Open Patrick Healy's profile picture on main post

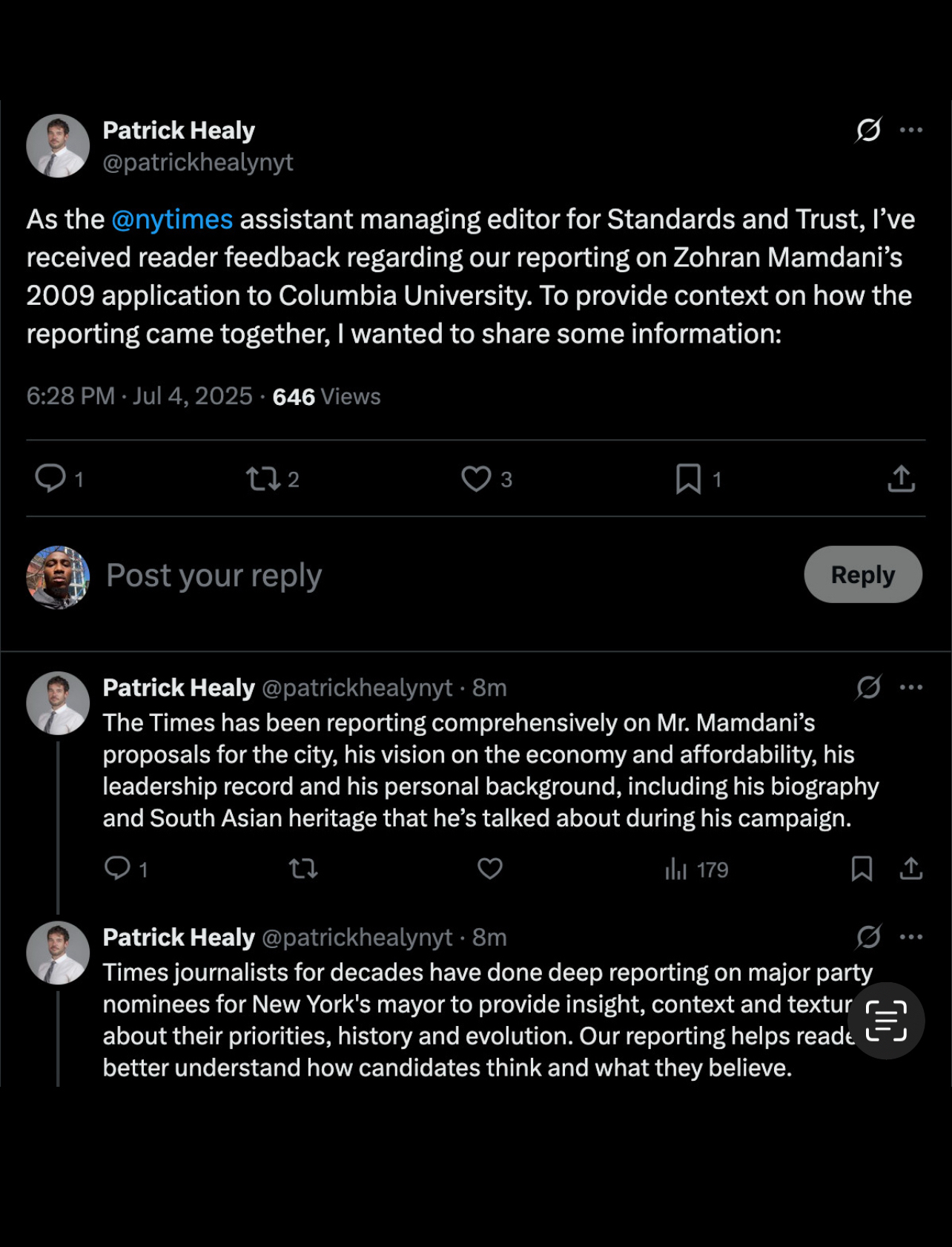pyautogui.click(x=58, y=146)
